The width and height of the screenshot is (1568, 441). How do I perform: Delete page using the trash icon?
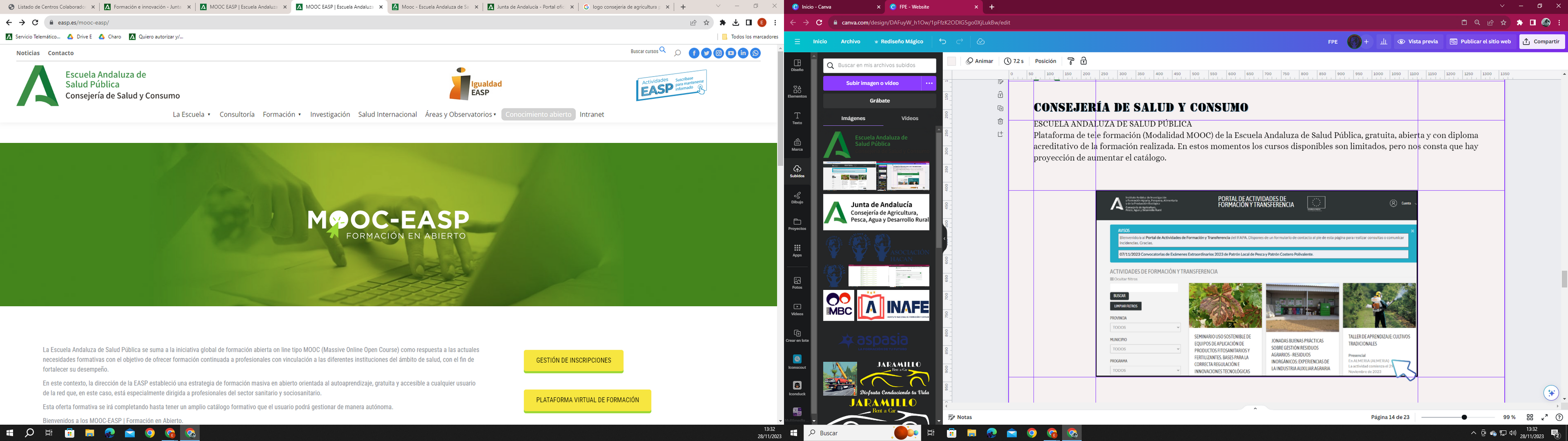[x=1000, y=121]
